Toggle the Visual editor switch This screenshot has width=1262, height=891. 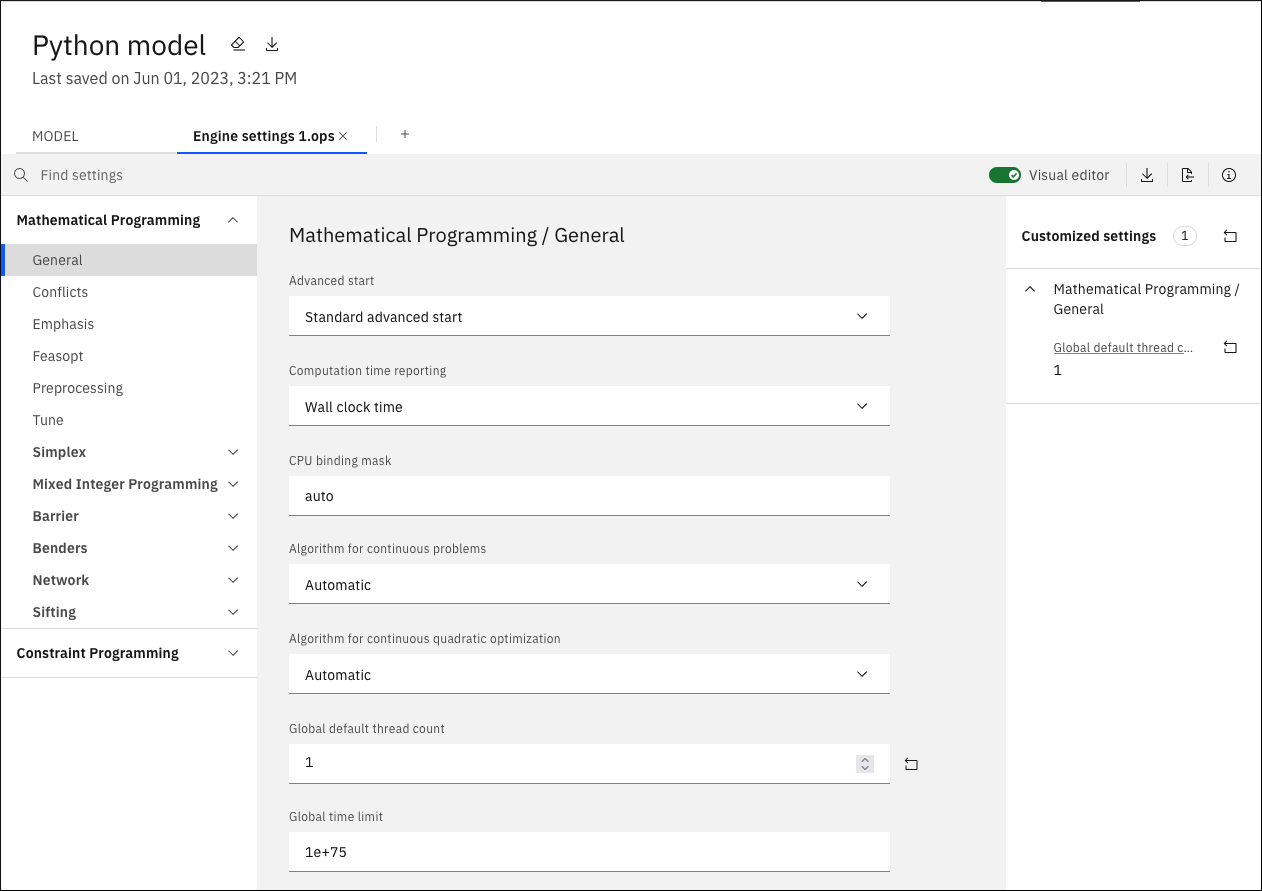click(1005, 175)
